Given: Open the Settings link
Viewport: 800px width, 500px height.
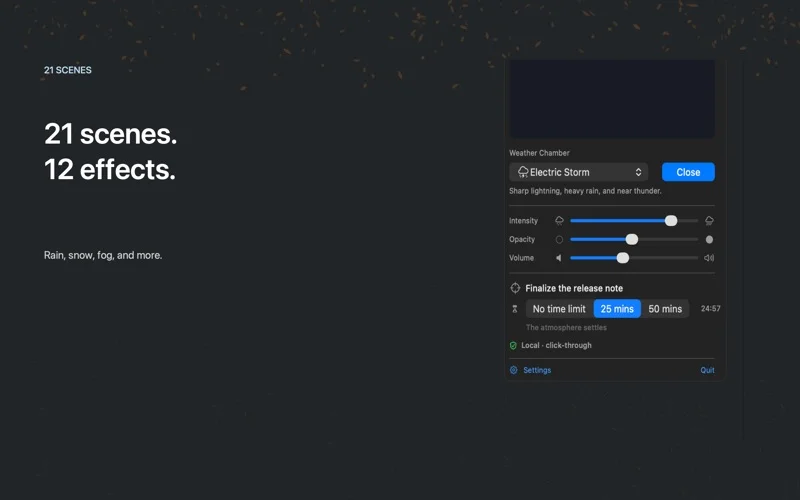Looking at the screenshot, I should (537, 370).
